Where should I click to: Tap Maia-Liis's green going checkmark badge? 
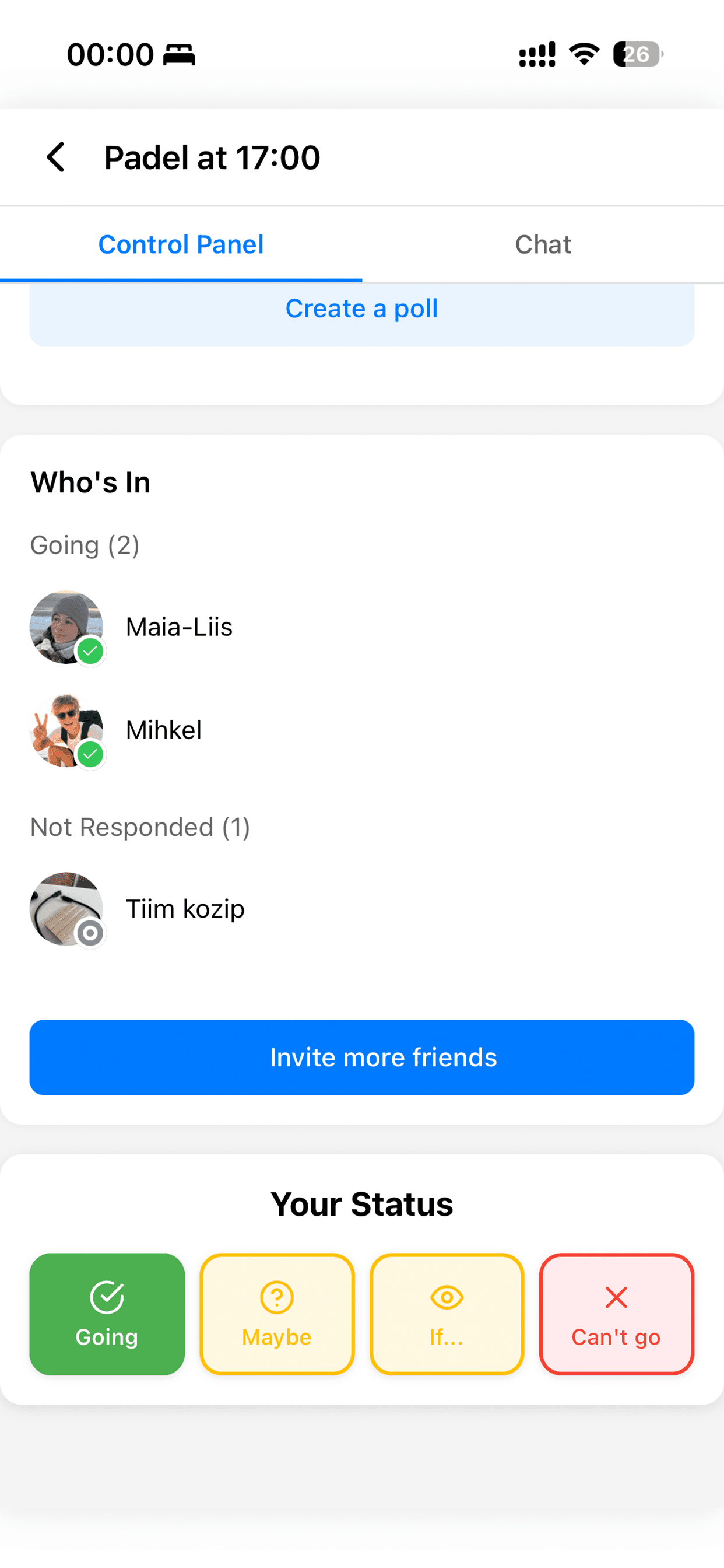[91, 652]
